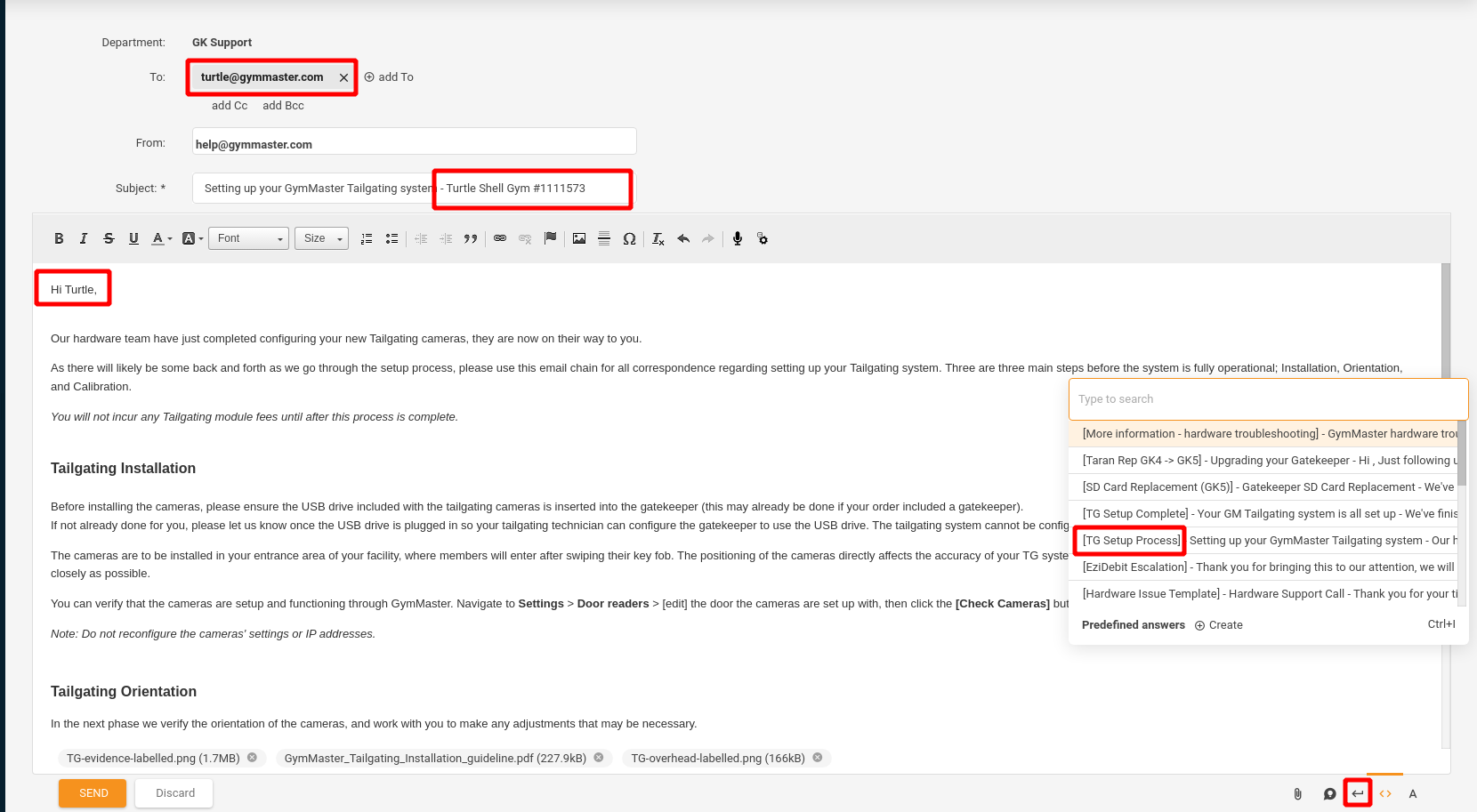Remove turtle@gymmaster.com recipient

[343, 78]
